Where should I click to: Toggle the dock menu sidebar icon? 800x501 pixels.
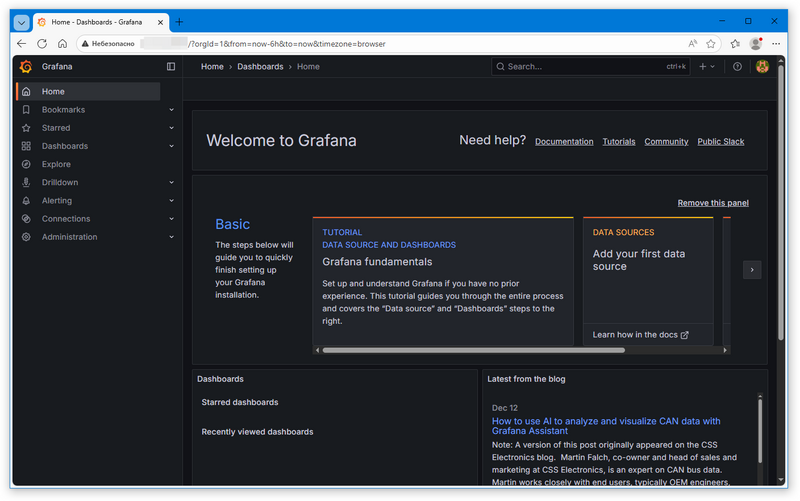pos(171,66)
